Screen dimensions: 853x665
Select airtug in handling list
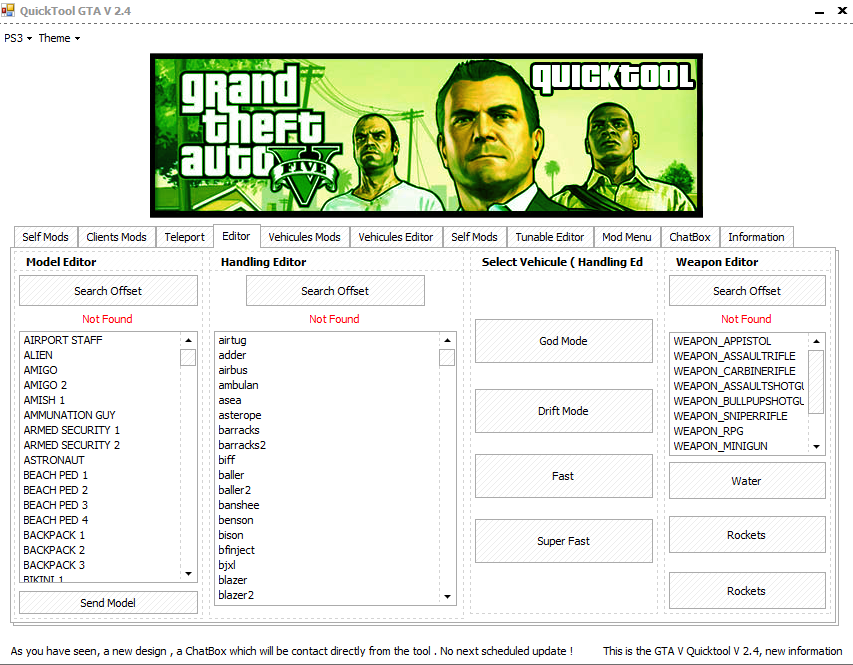327,340
